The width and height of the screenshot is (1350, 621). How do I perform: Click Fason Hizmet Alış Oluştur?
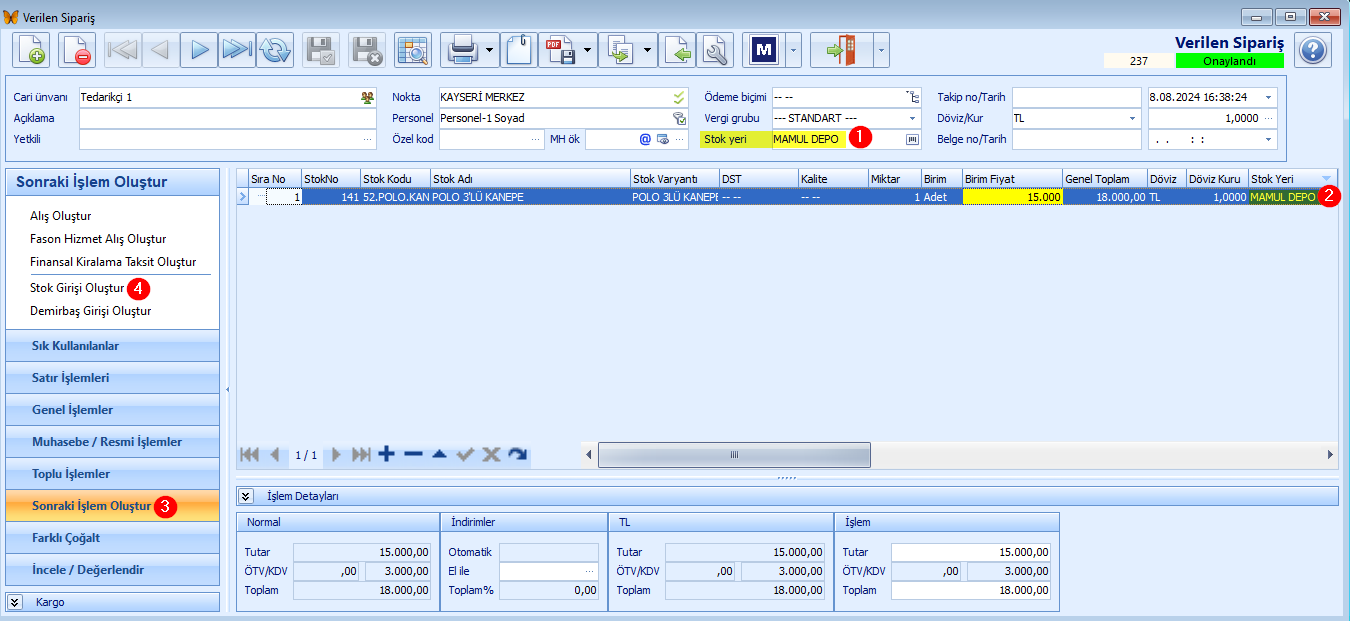click(x=98, y=239)
